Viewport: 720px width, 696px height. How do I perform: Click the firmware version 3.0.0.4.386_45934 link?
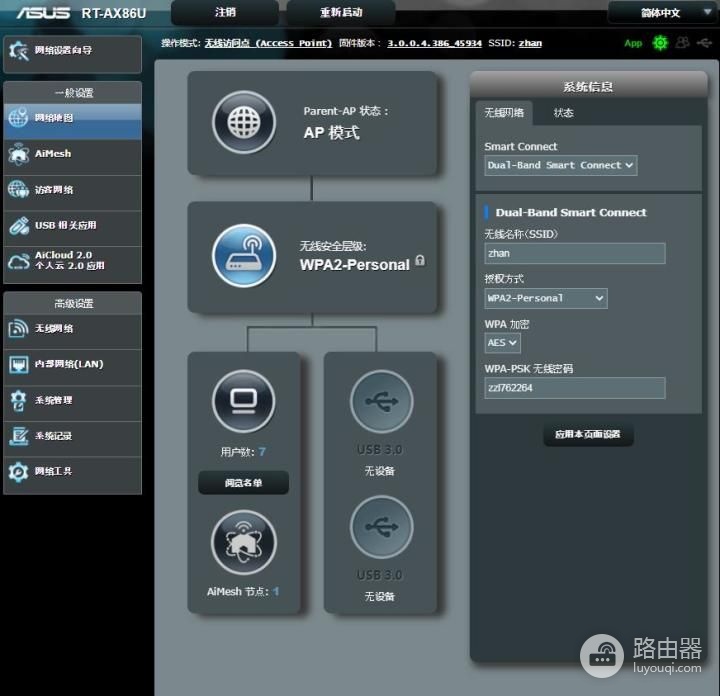[x=434, y=43]
